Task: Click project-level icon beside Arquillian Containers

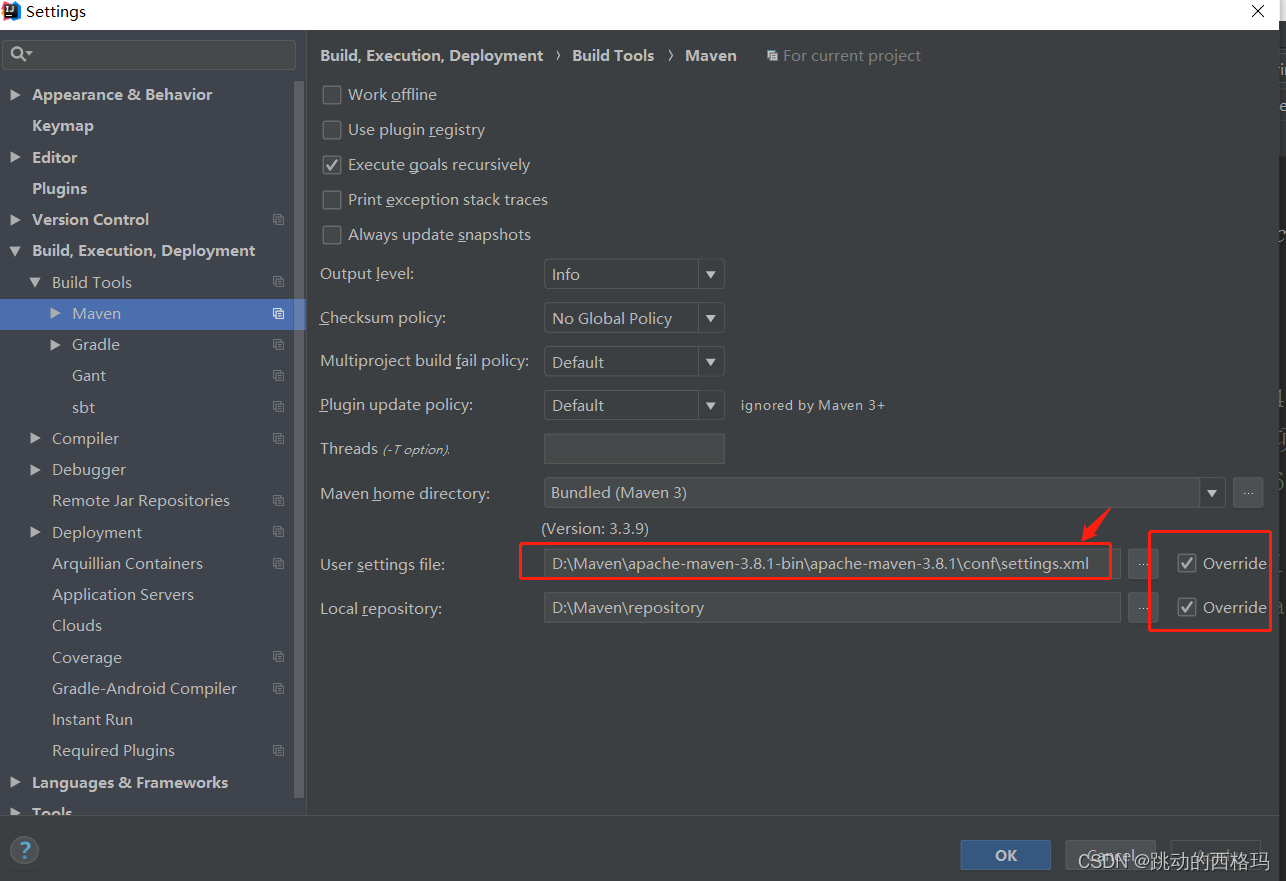Action: [x=278, y=564]
